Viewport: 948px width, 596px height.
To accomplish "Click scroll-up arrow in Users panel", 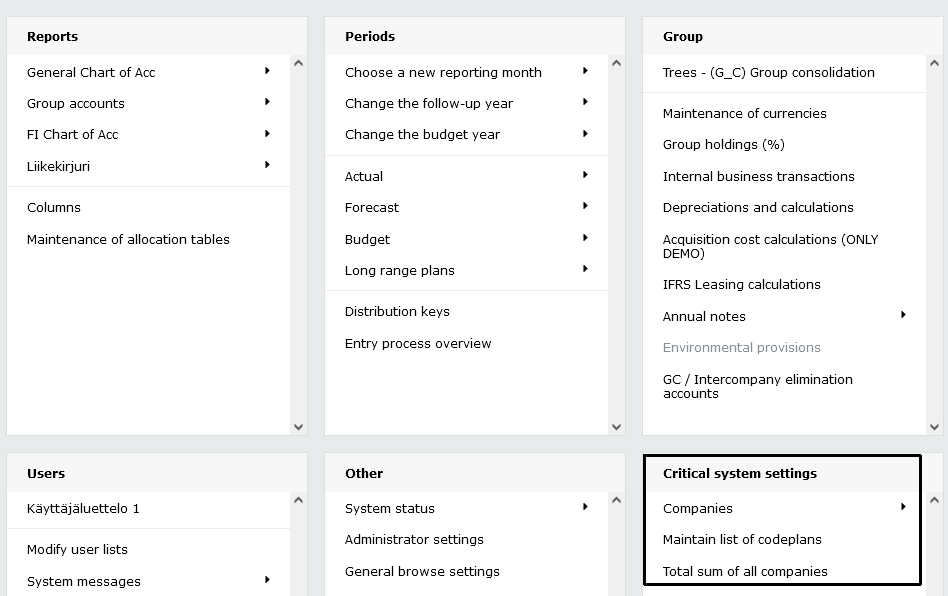I will click(x=298, y=500).
